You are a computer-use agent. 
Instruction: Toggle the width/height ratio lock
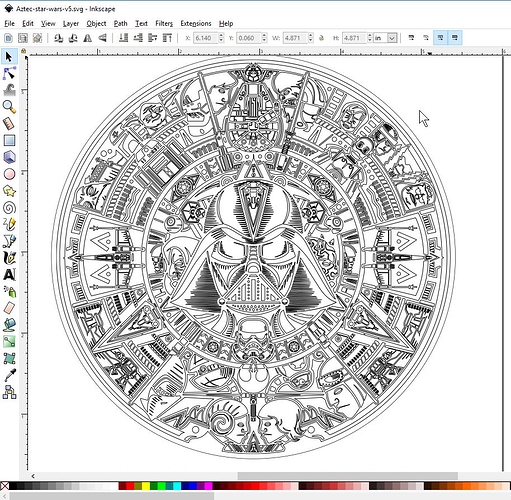point(321,38)
